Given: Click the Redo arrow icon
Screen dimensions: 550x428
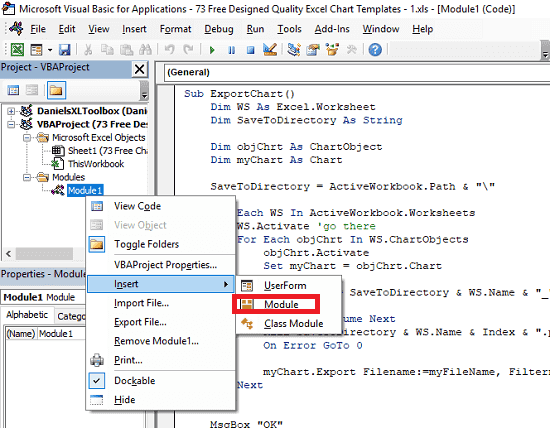Looking at the screenshot, I should (x=189, y=50).
